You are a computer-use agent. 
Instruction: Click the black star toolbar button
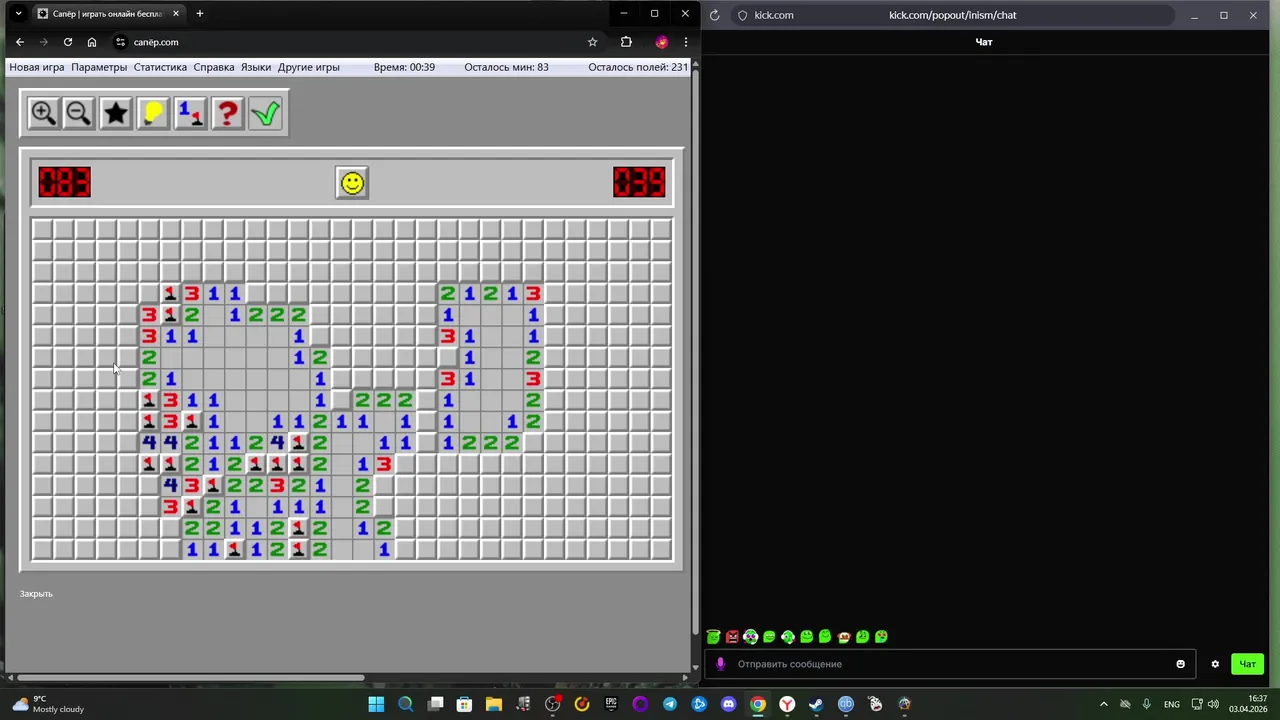pos(116,113)
